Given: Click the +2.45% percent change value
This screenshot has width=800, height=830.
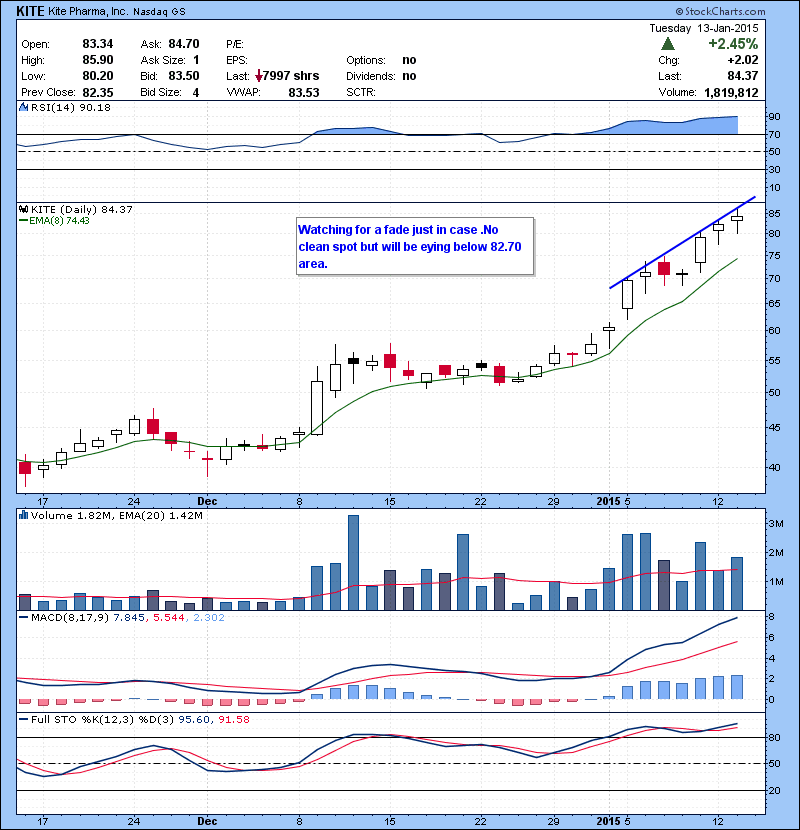Looking at the screenshot, I should pyautogui.click(x=733, y=43).
